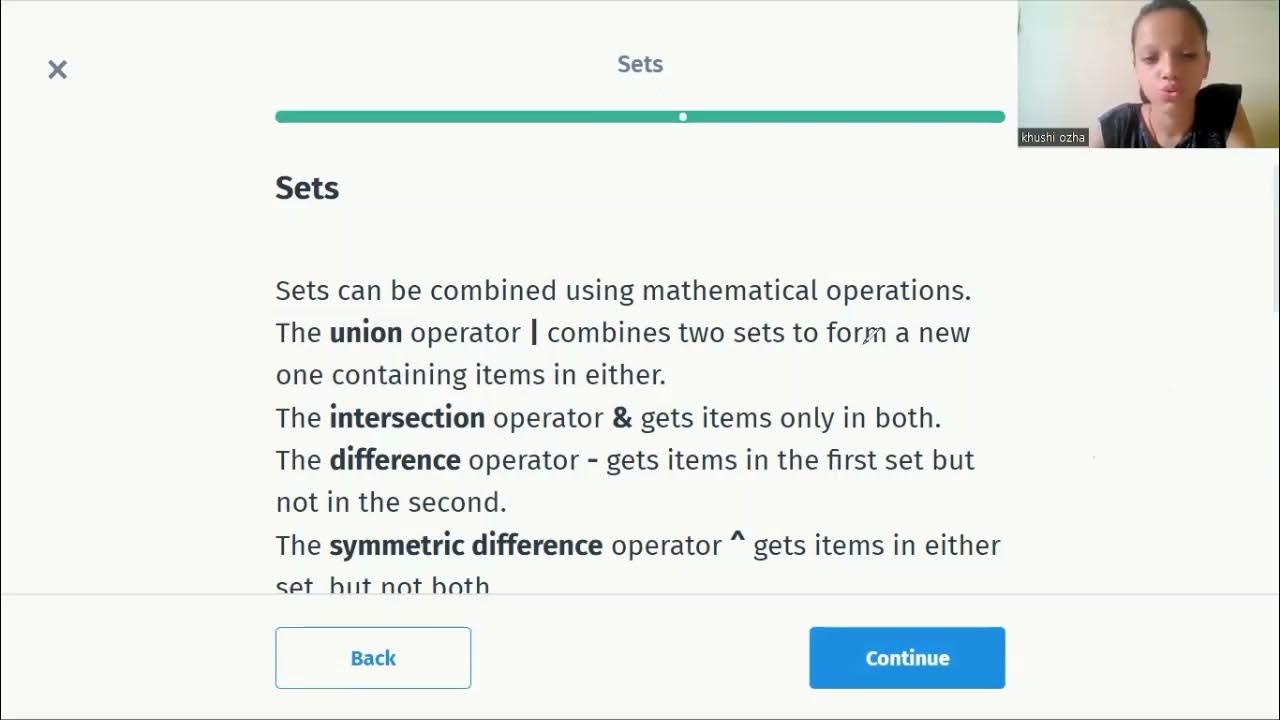This screenshot has height=720, width=1280.
Task: Click the bold "Sets" heading
Action: 307,188
